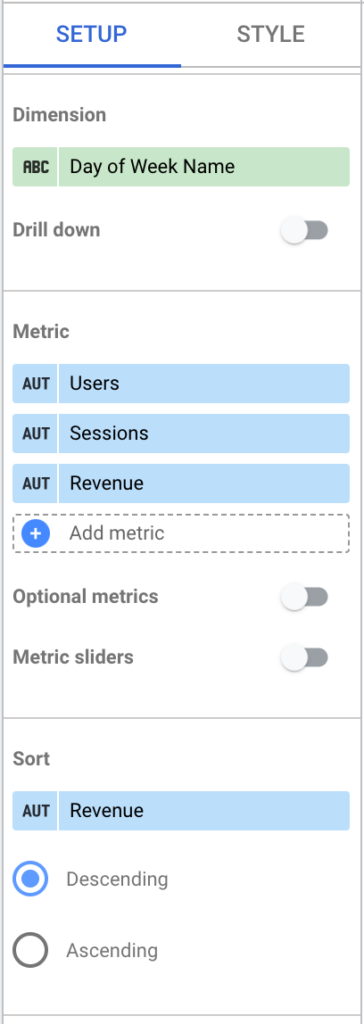Click the AUT aggregation icon beside Sessions

pos(35,434)
